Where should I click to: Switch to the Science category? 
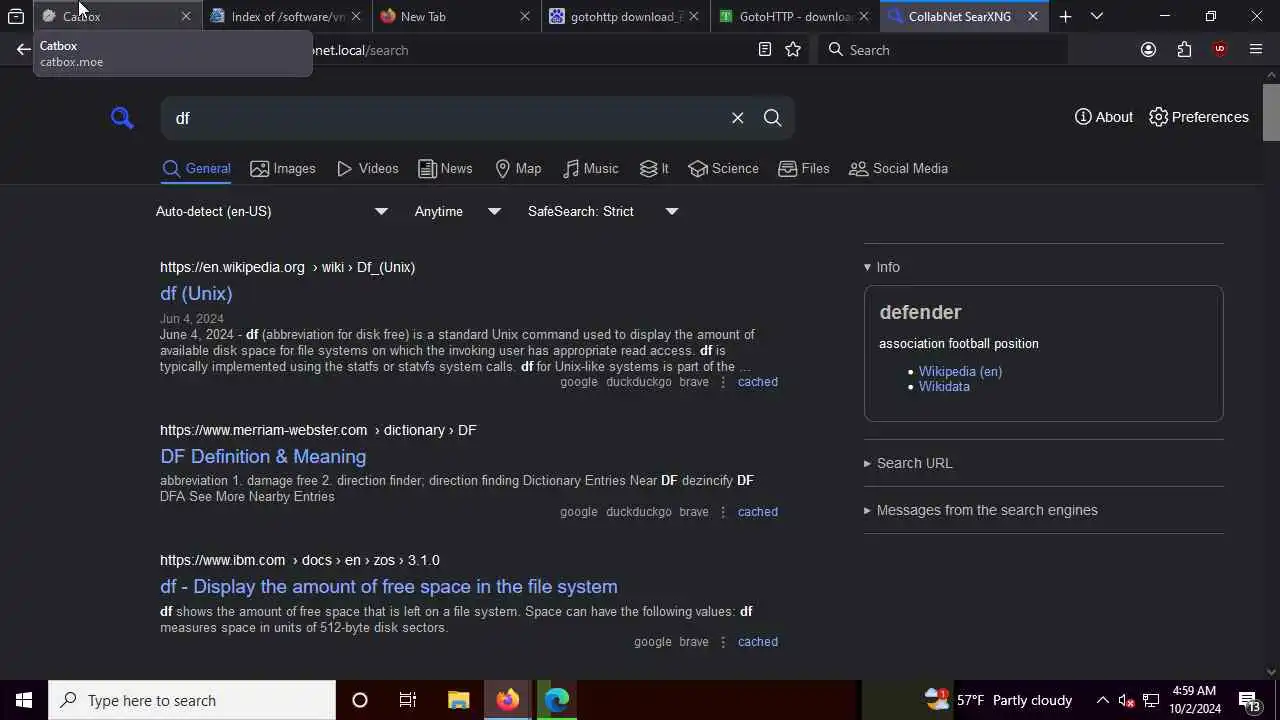pos(724,168)
